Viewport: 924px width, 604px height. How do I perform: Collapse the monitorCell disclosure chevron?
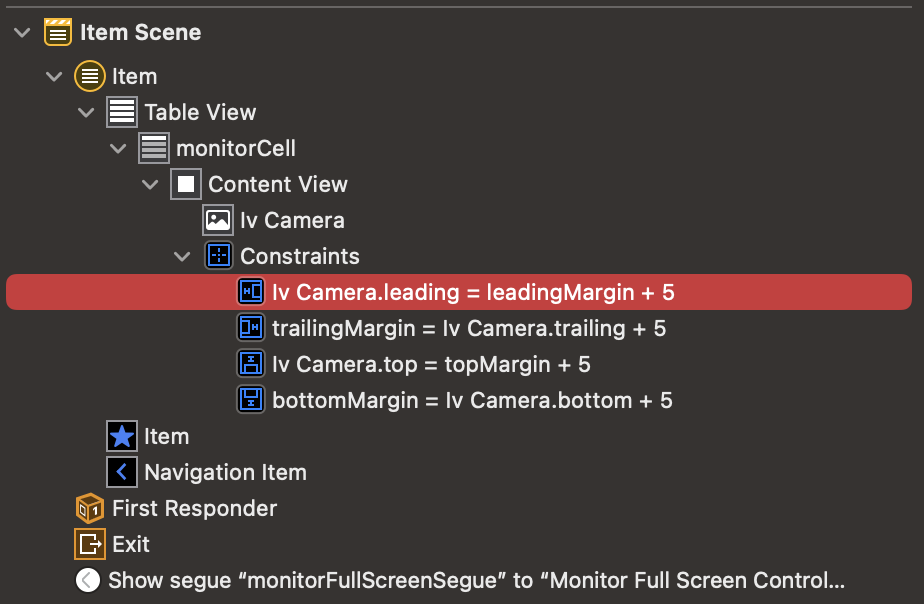click(118, 148)
